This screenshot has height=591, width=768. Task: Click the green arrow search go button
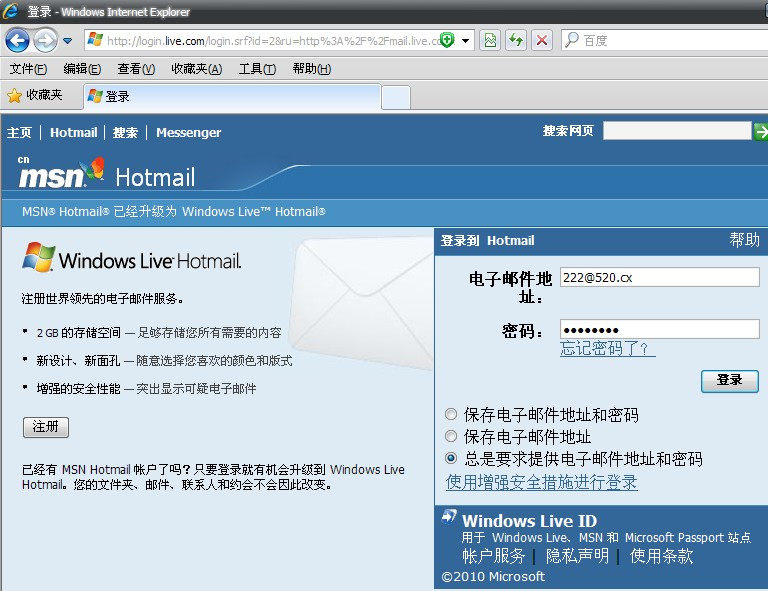[761, 131]
